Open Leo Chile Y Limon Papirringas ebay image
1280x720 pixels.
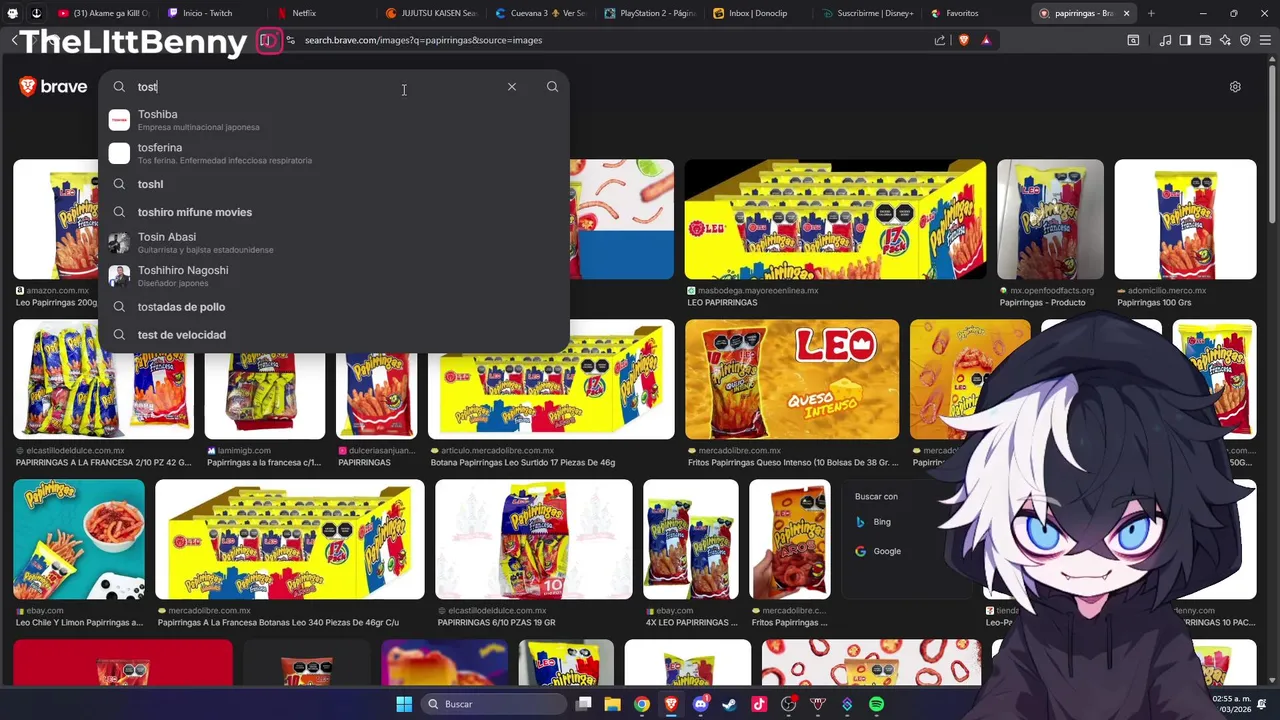pos(79,539)
